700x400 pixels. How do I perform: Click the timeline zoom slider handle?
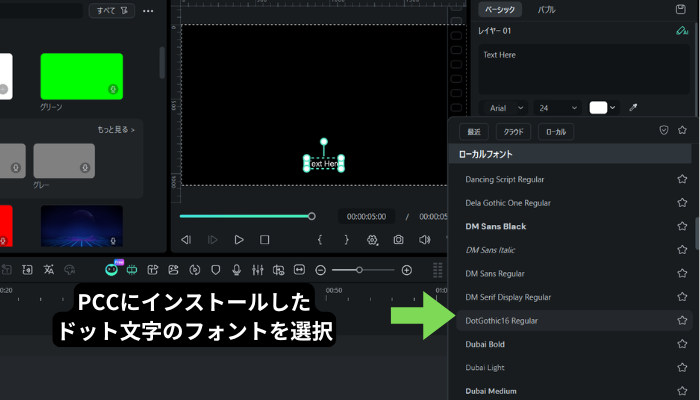pos(359,270)
